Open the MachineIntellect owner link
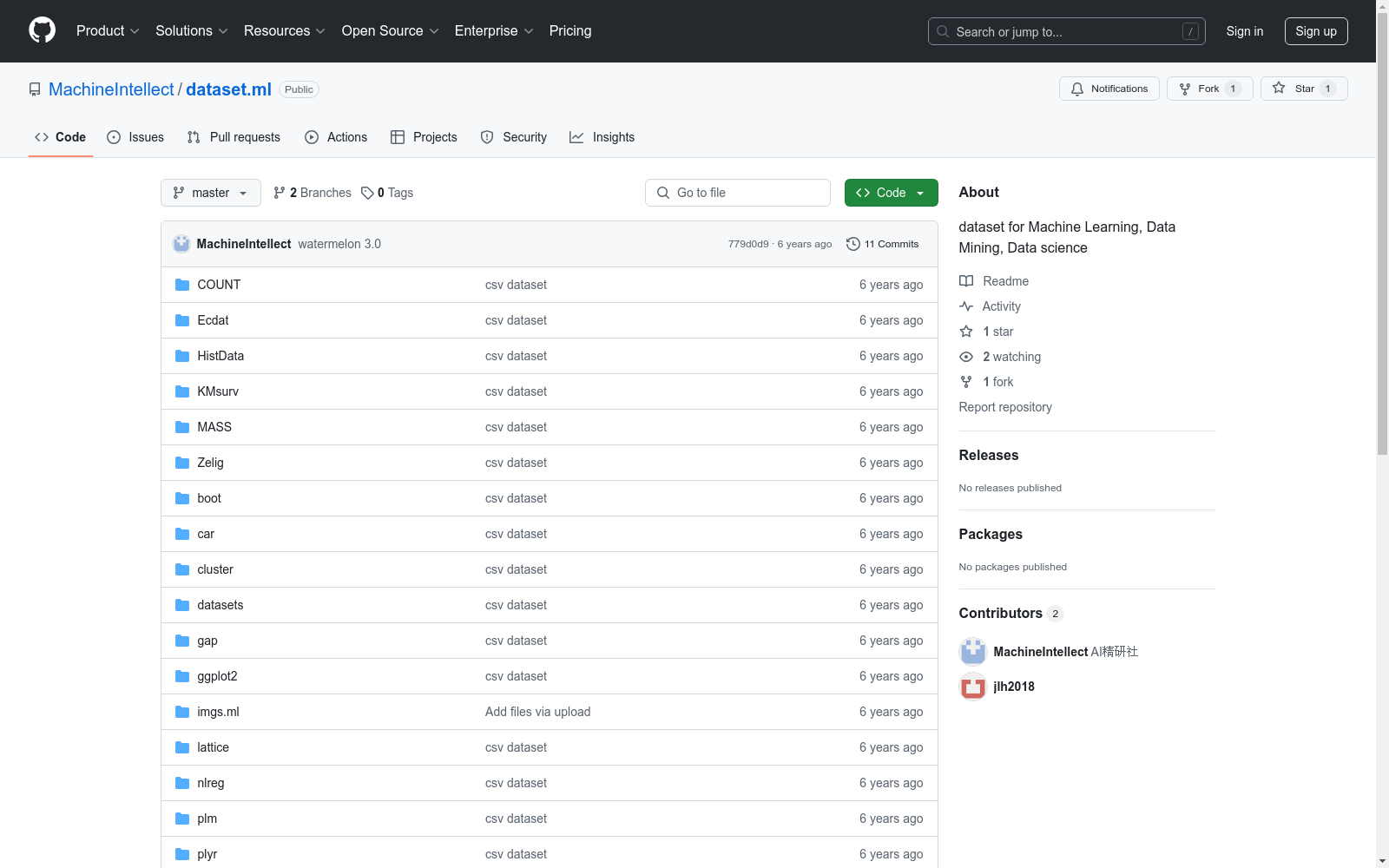1389x868 pixels. (111, 89)
